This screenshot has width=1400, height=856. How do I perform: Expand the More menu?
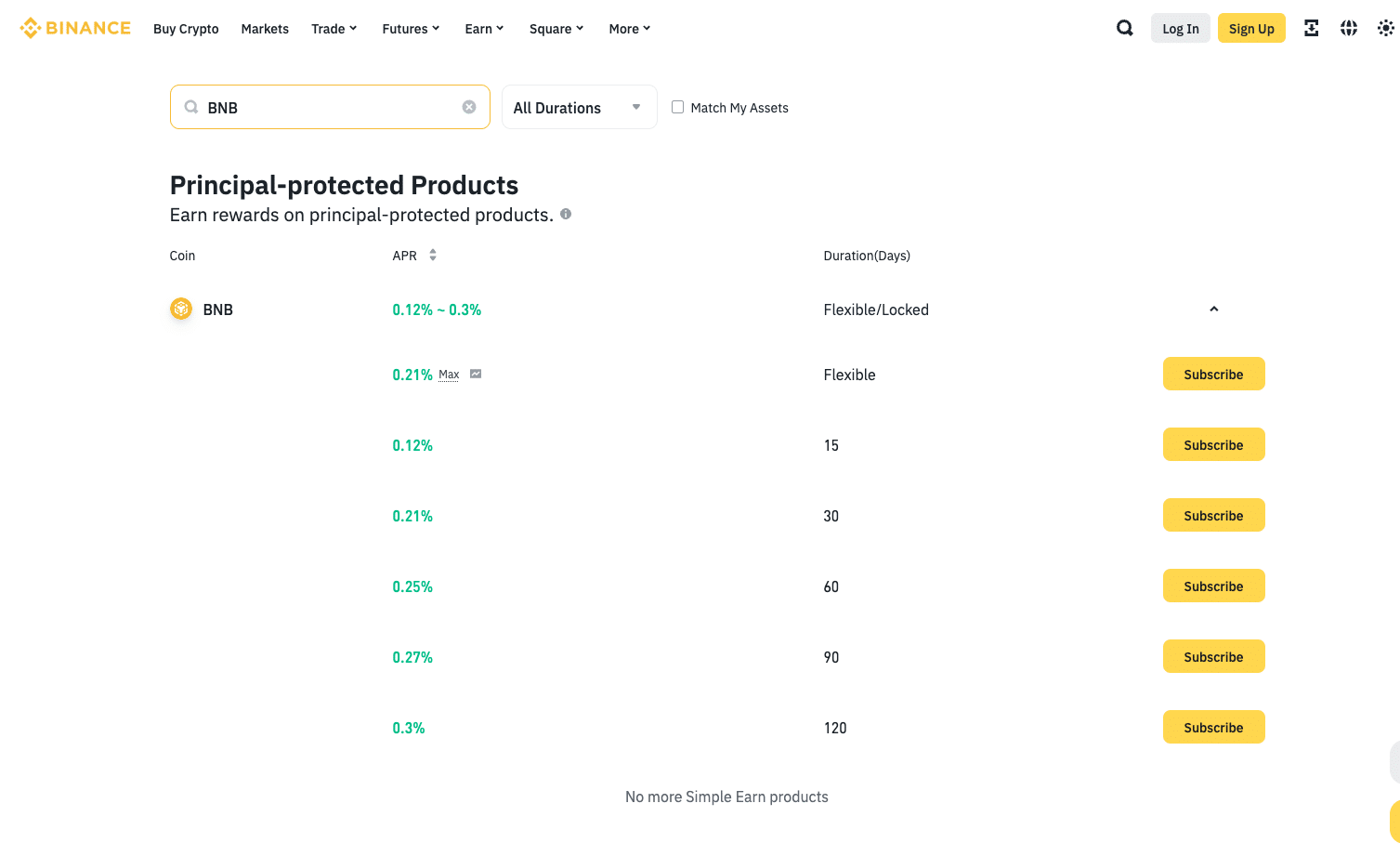[x=630, y=29]
